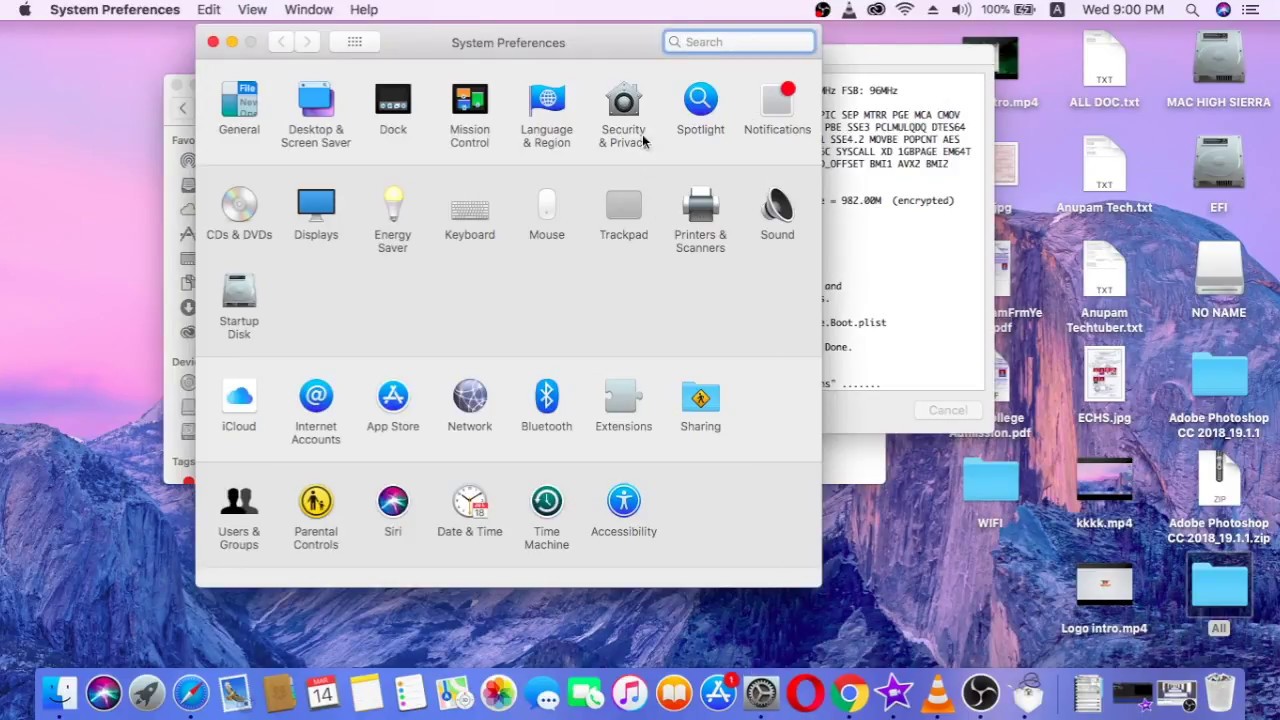Open Energy Saver pane
Screen dimensions: 1280x720
[x=393, y=220]
